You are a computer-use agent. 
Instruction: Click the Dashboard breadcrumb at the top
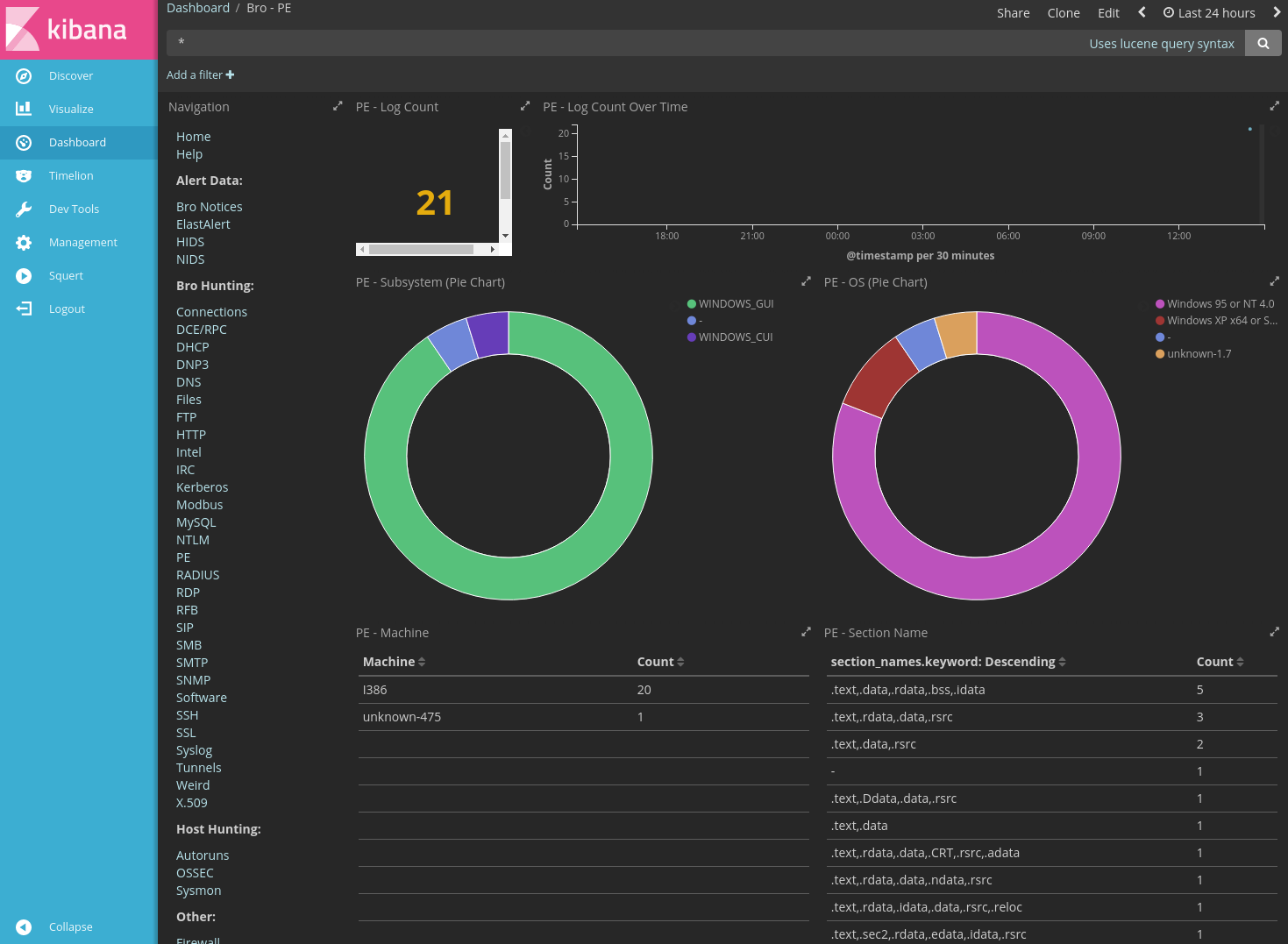198,8
